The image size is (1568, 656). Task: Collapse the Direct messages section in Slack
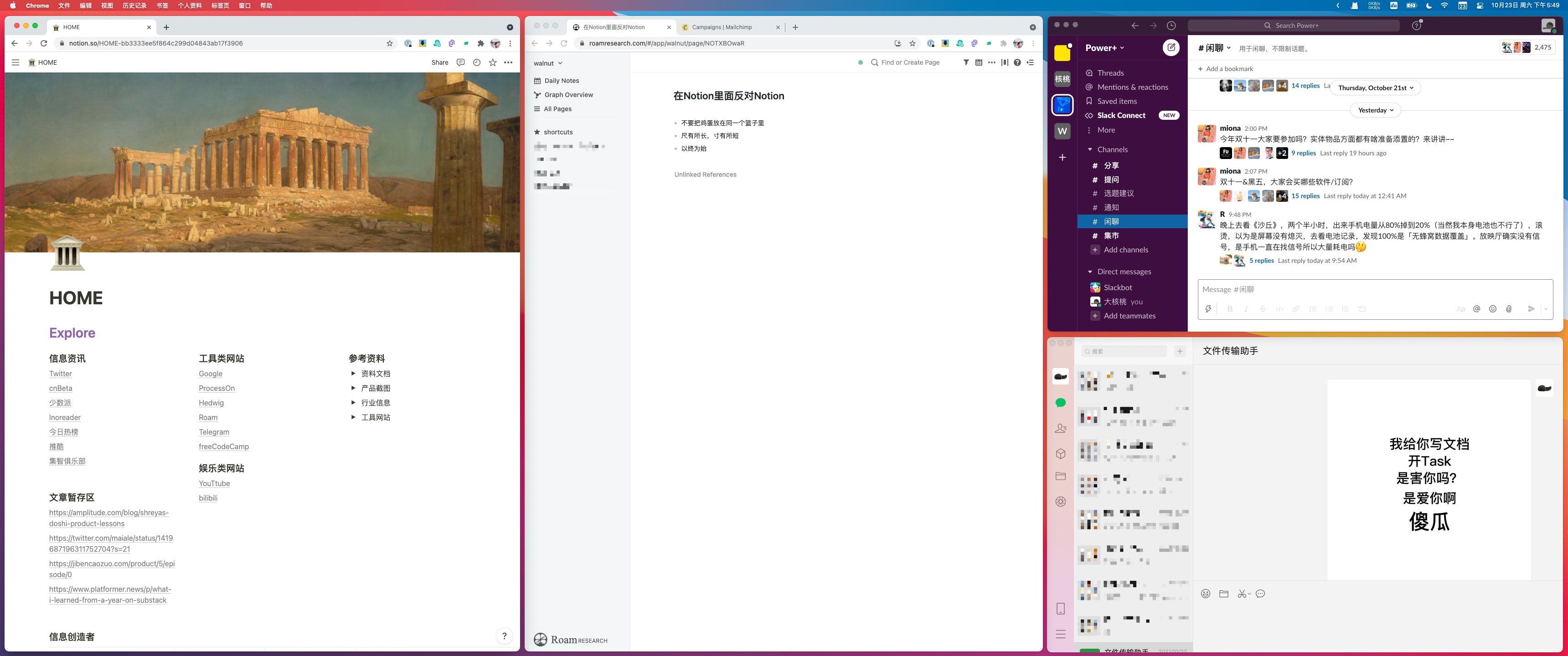click(1089, 272)
